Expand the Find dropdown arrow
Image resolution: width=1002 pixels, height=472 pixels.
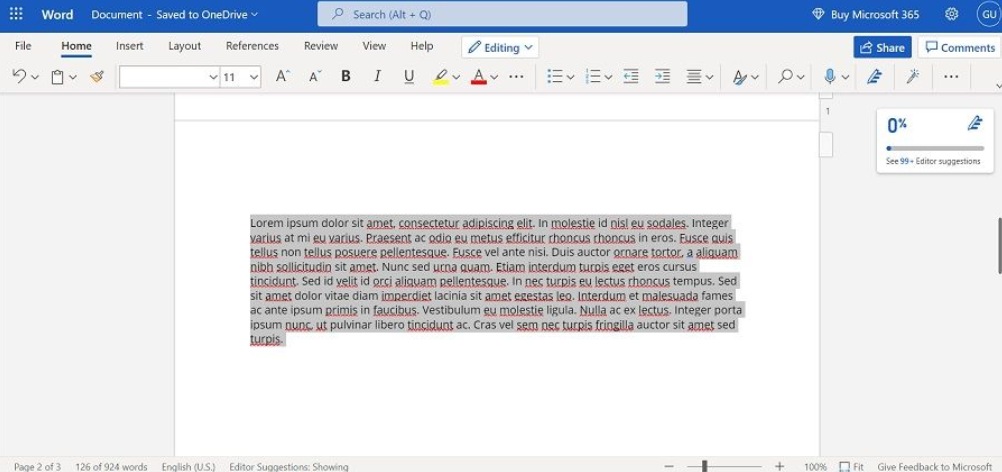click(801, 77)
